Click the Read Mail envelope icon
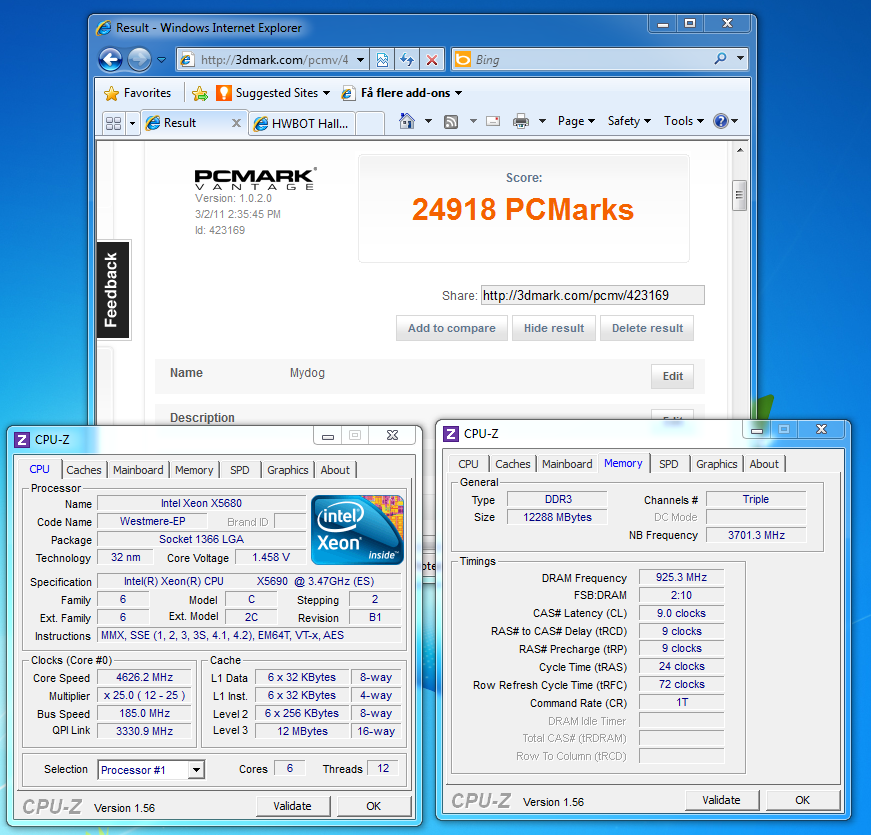 (x=493, y=121)
